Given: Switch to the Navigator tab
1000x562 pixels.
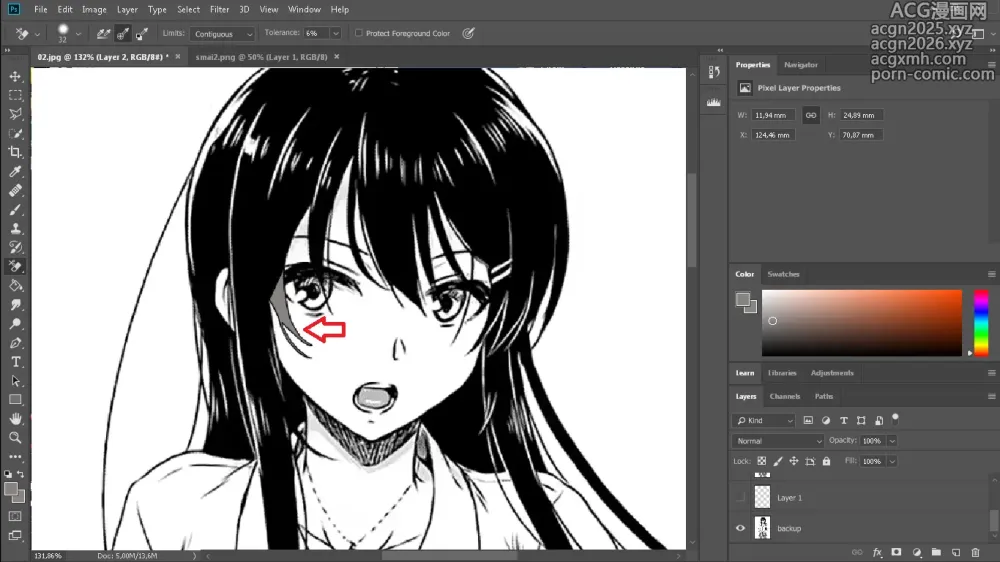Looking at the screenshot, I should pos(800,64).
